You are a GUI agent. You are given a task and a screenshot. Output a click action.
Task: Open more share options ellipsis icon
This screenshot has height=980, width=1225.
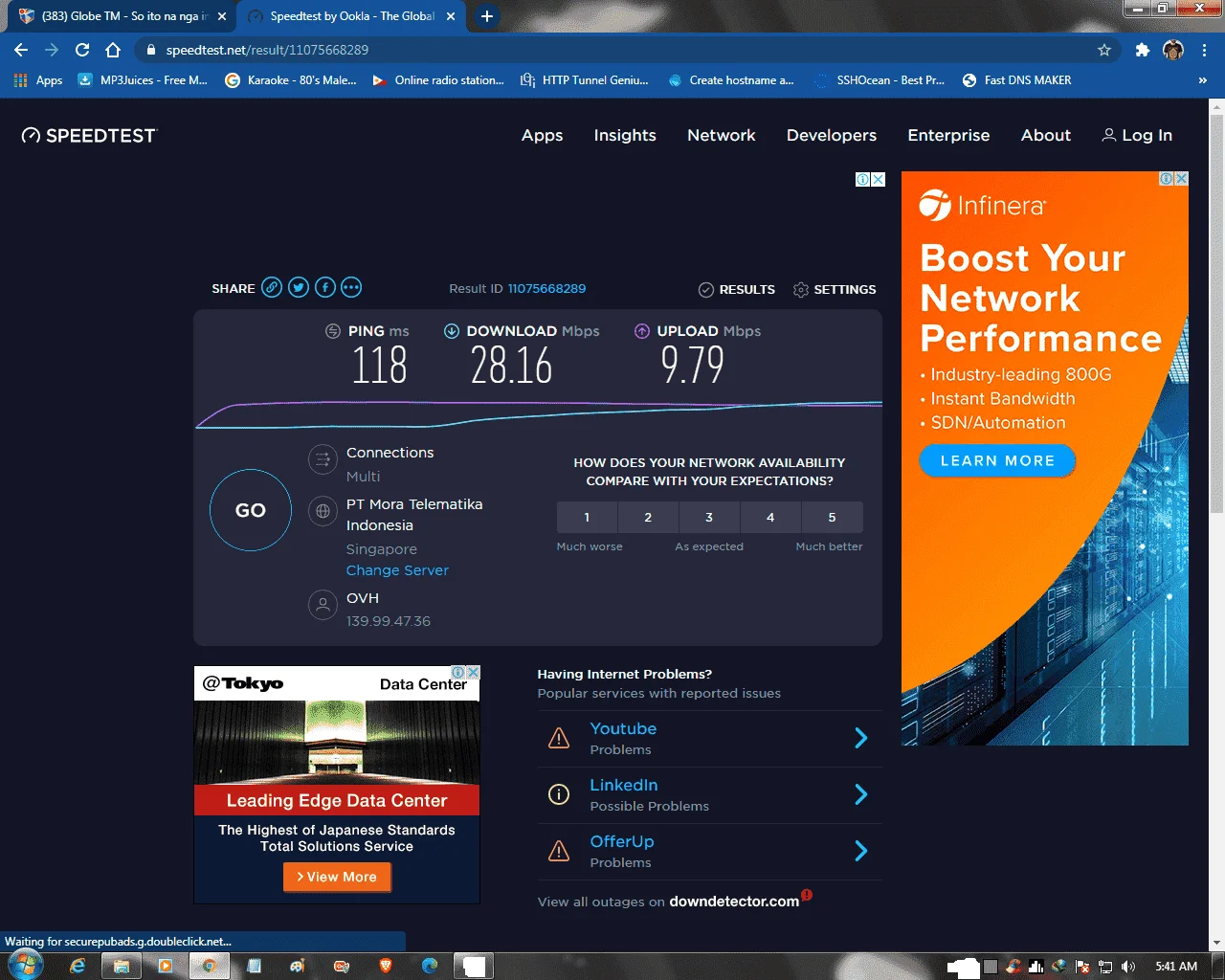coord(351,287)
